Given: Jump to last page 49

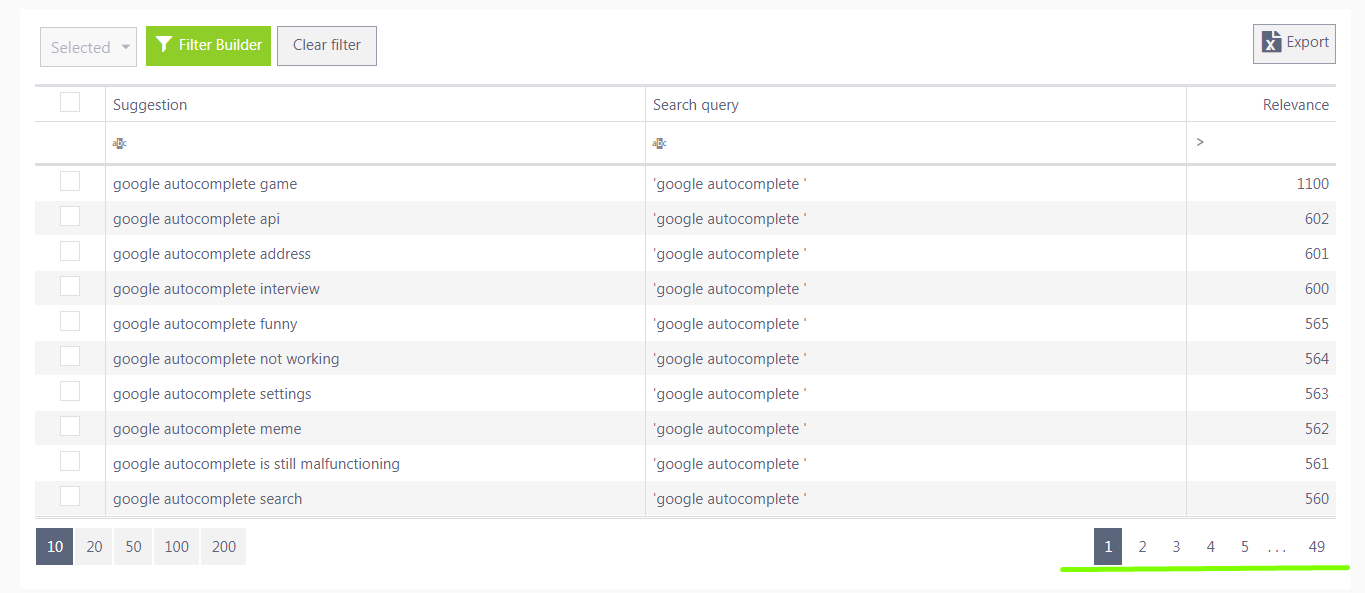Looking at the screenshot, I should click(x=1317, y=546).
